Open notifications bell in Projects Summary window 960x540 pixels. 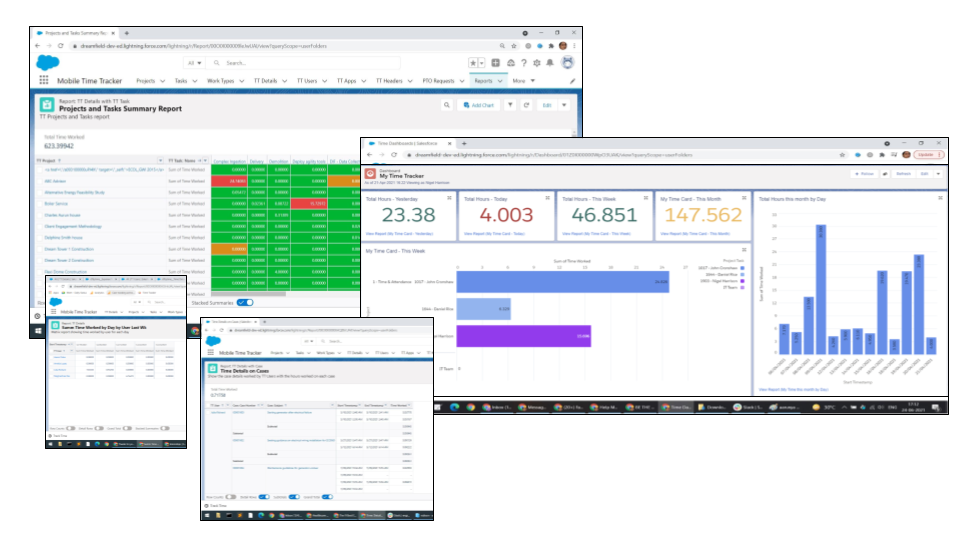pyautogui.click(x=550, y=62)
